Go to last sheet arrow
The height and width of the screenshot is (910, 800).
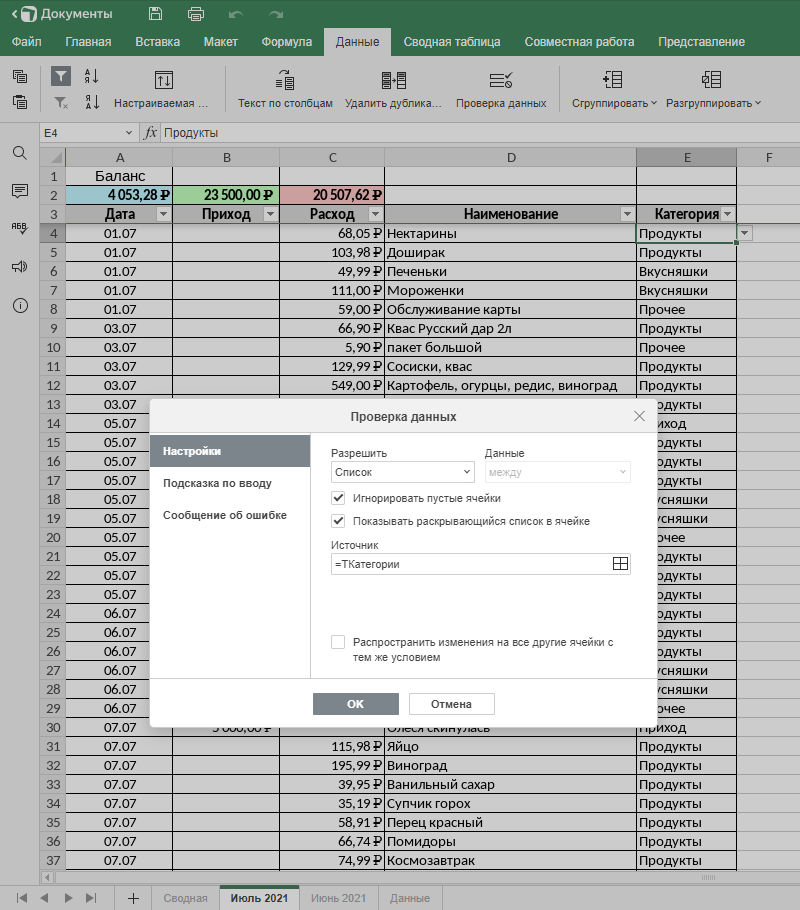[91, 898]
